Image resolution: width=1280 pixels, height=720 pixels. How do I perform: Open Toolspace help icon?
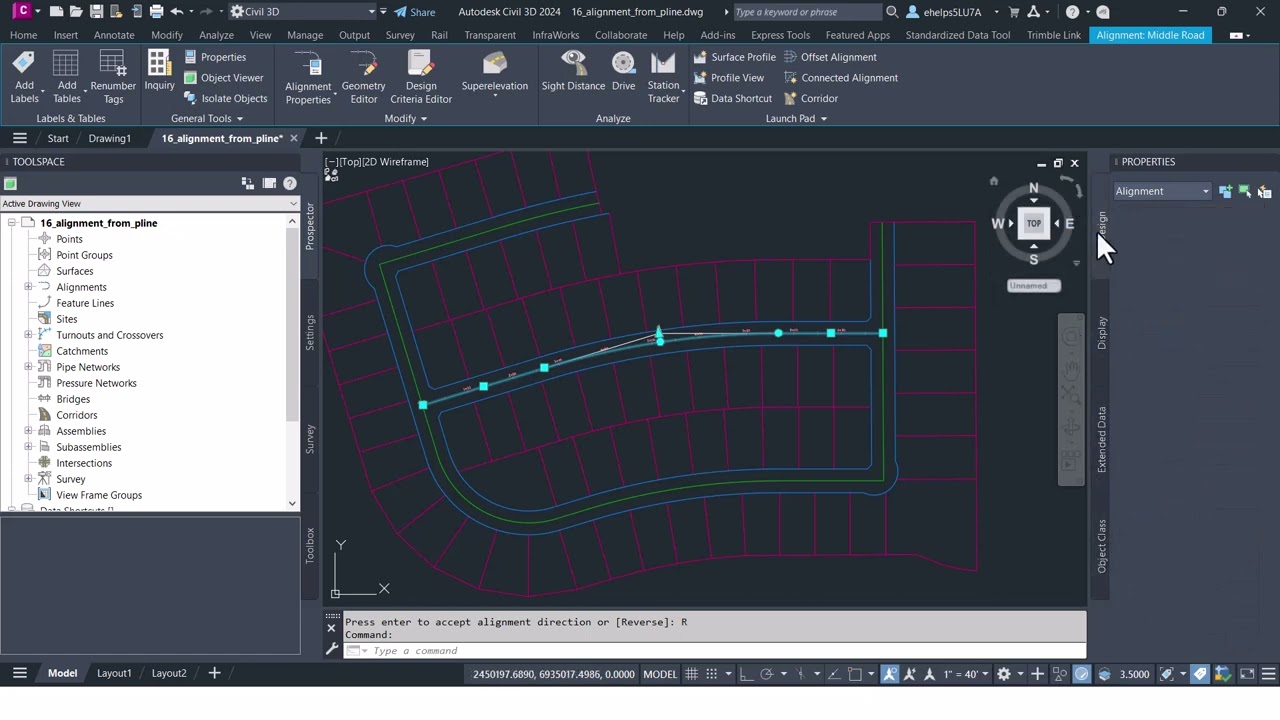point(290,183)
